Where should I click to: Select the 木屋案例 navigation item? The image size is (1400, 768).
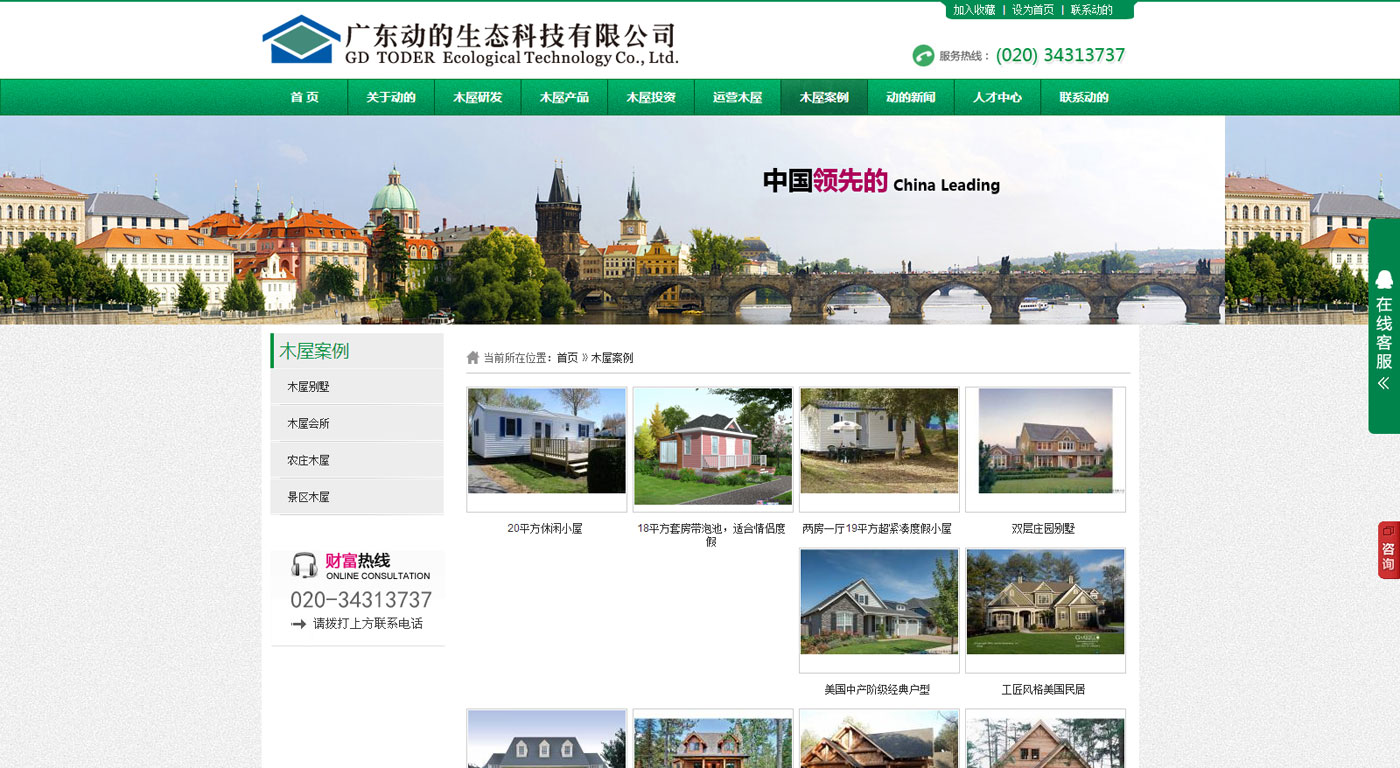824,98
